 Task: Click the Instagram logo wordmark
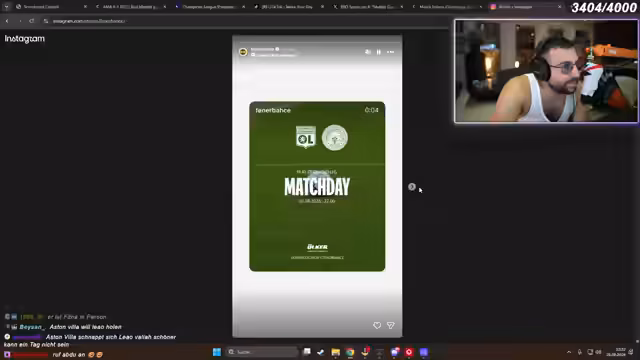(24, 39)
